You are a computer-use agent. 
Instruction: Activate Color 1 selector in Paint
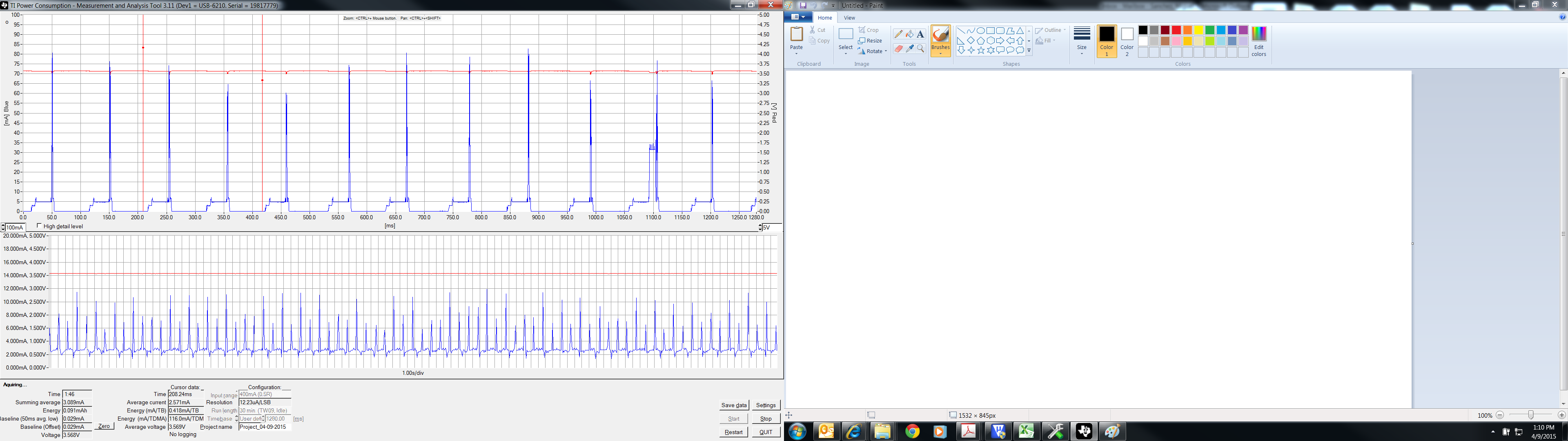1107,41
